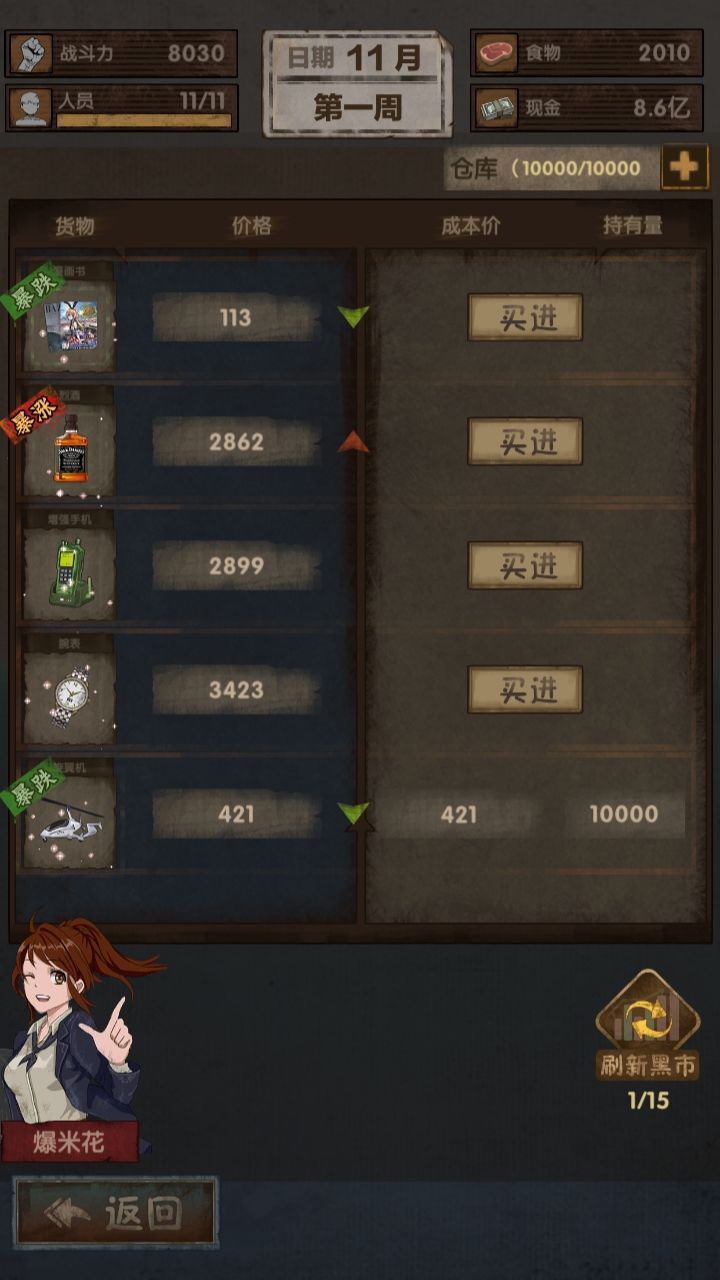
Task: Tap the manga book goods icon
Action: [x=70, y=318]
